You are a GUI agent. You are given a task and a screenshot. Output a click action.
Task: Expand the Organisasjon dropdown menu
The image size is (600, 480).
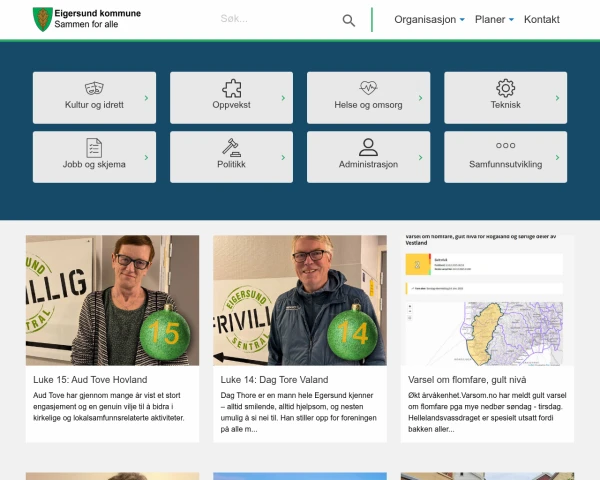(x=429, y=20)
